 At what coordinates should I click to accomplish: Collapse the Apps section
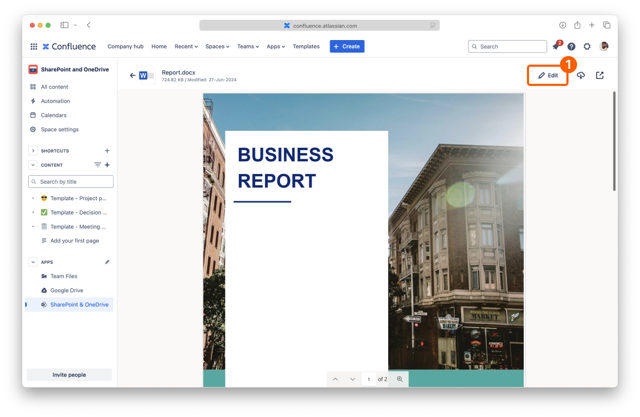(x=33, y=262)
